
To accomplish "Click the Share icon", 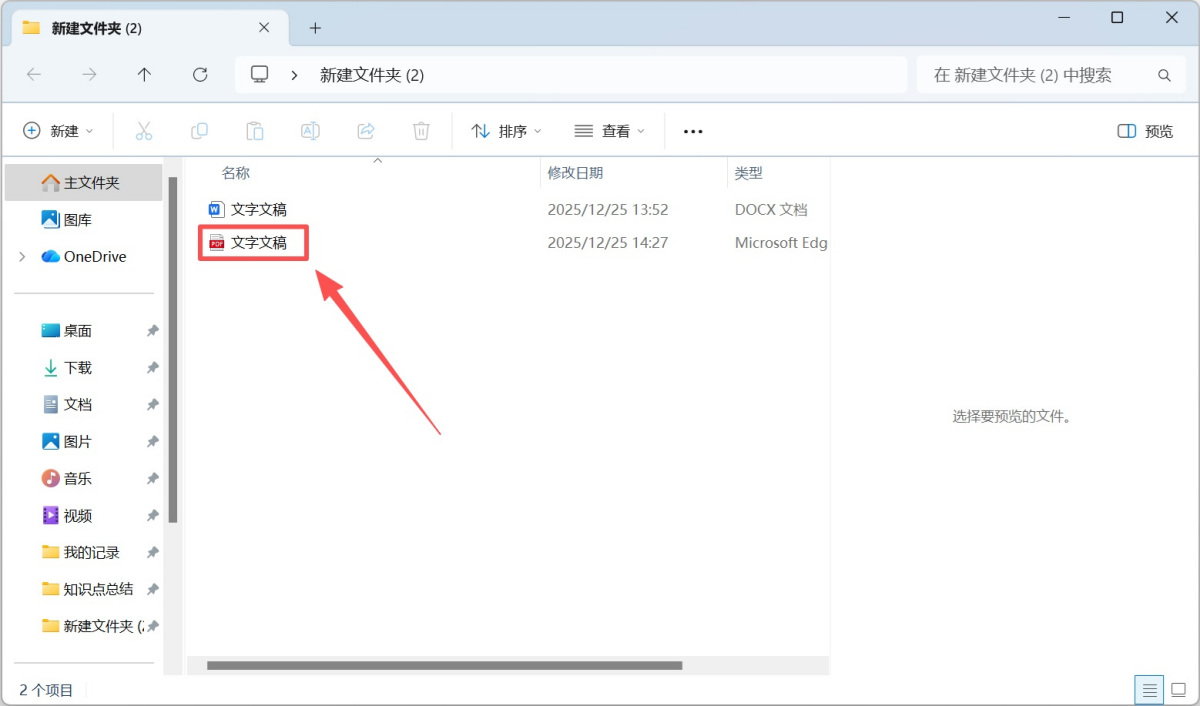I will [365, 130].
